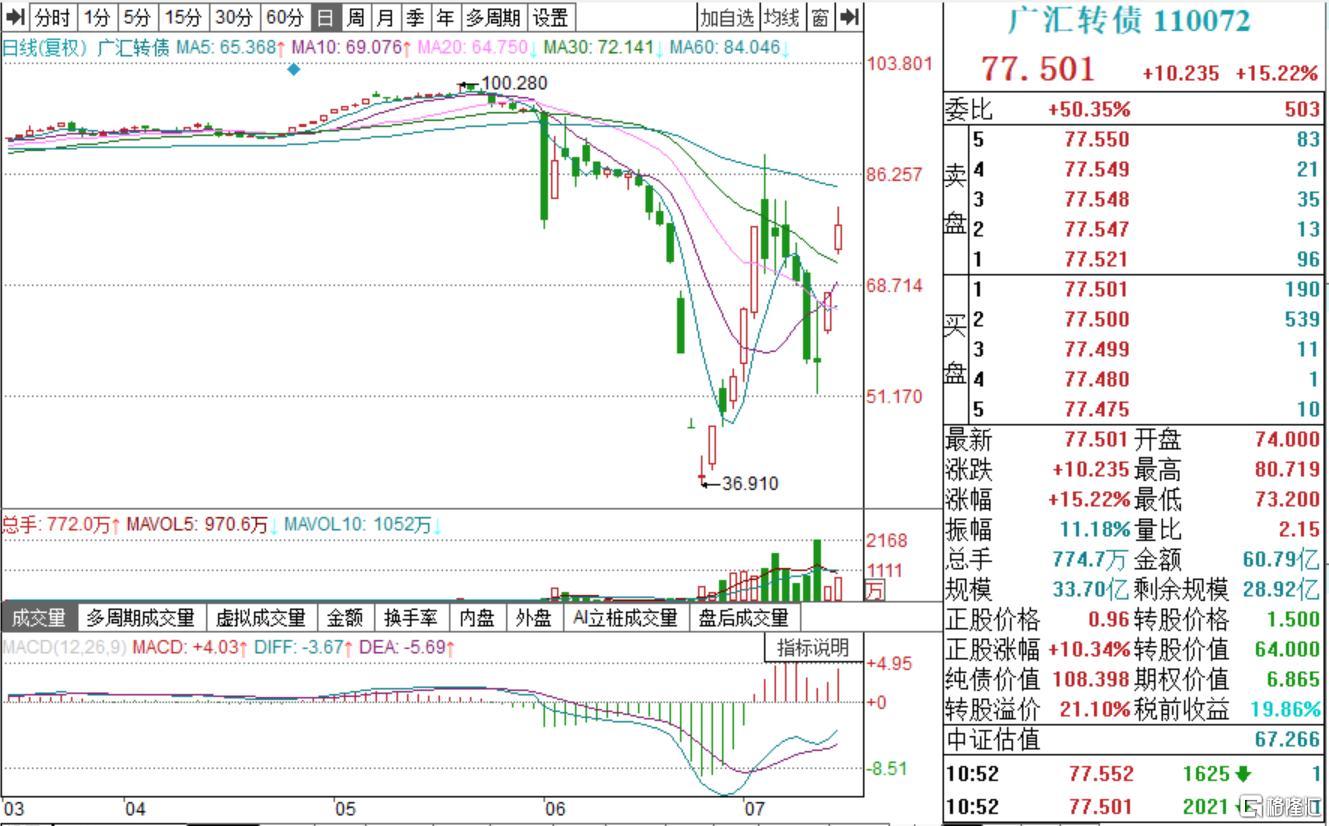Select the 外盘 indicator tab
The image size is (1329, 826).
click(x=533, y=618)
